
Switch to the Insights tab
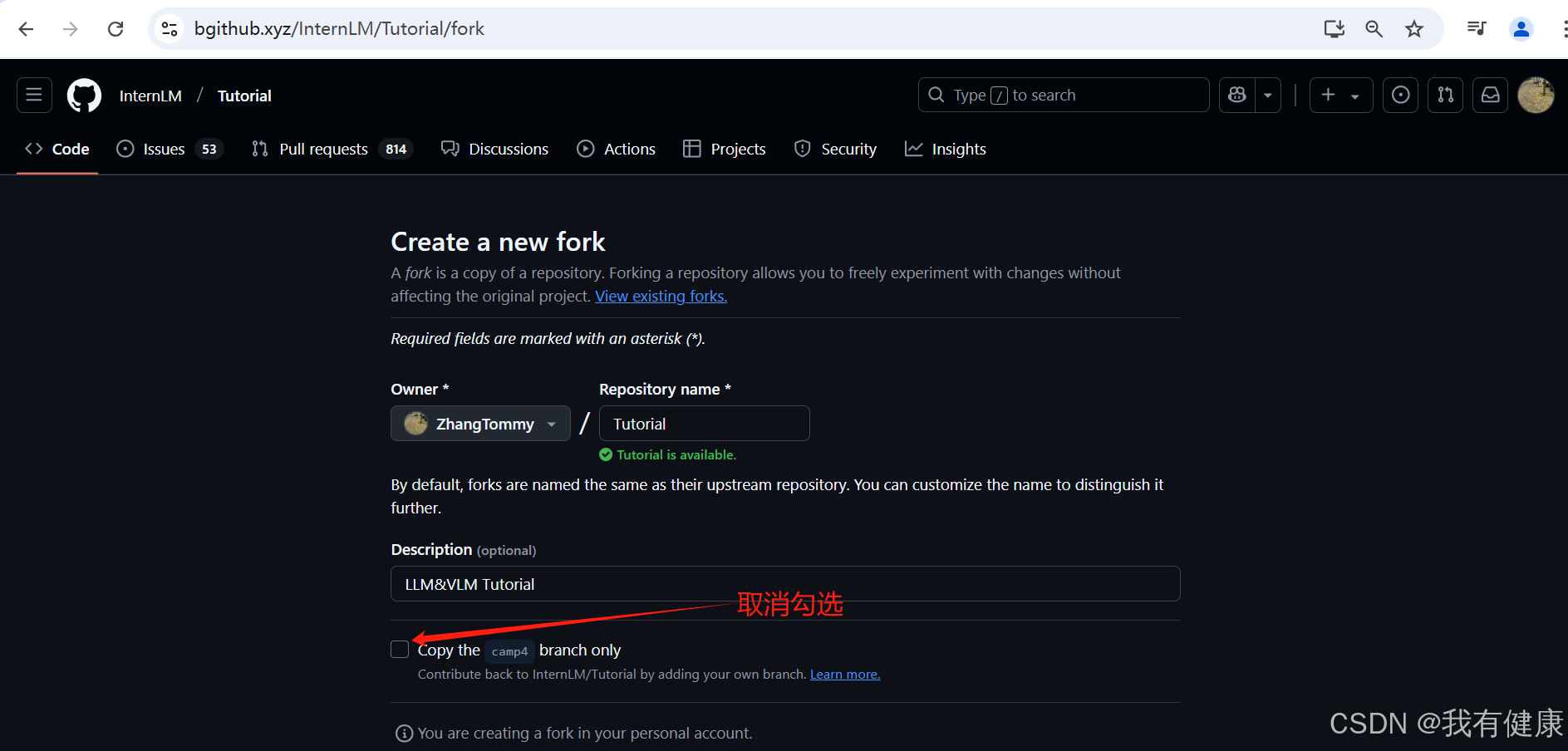click(946, 149)
